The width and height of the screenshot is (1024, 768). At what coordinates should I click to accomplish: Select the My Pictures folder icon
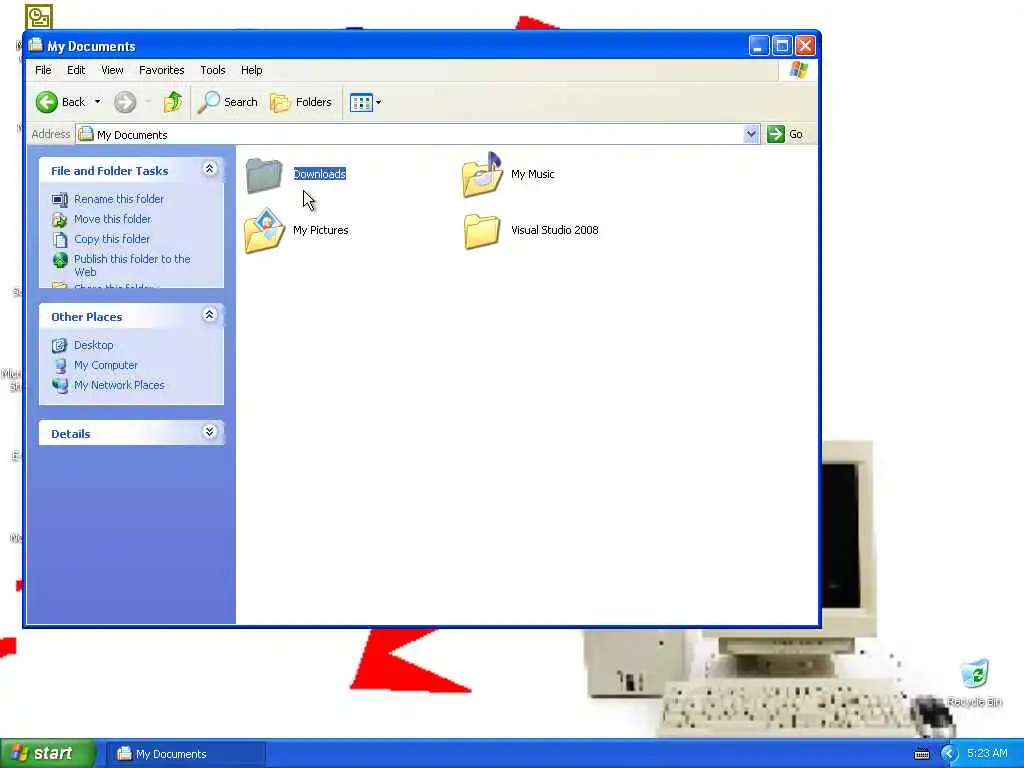click(x=264, y=231)
